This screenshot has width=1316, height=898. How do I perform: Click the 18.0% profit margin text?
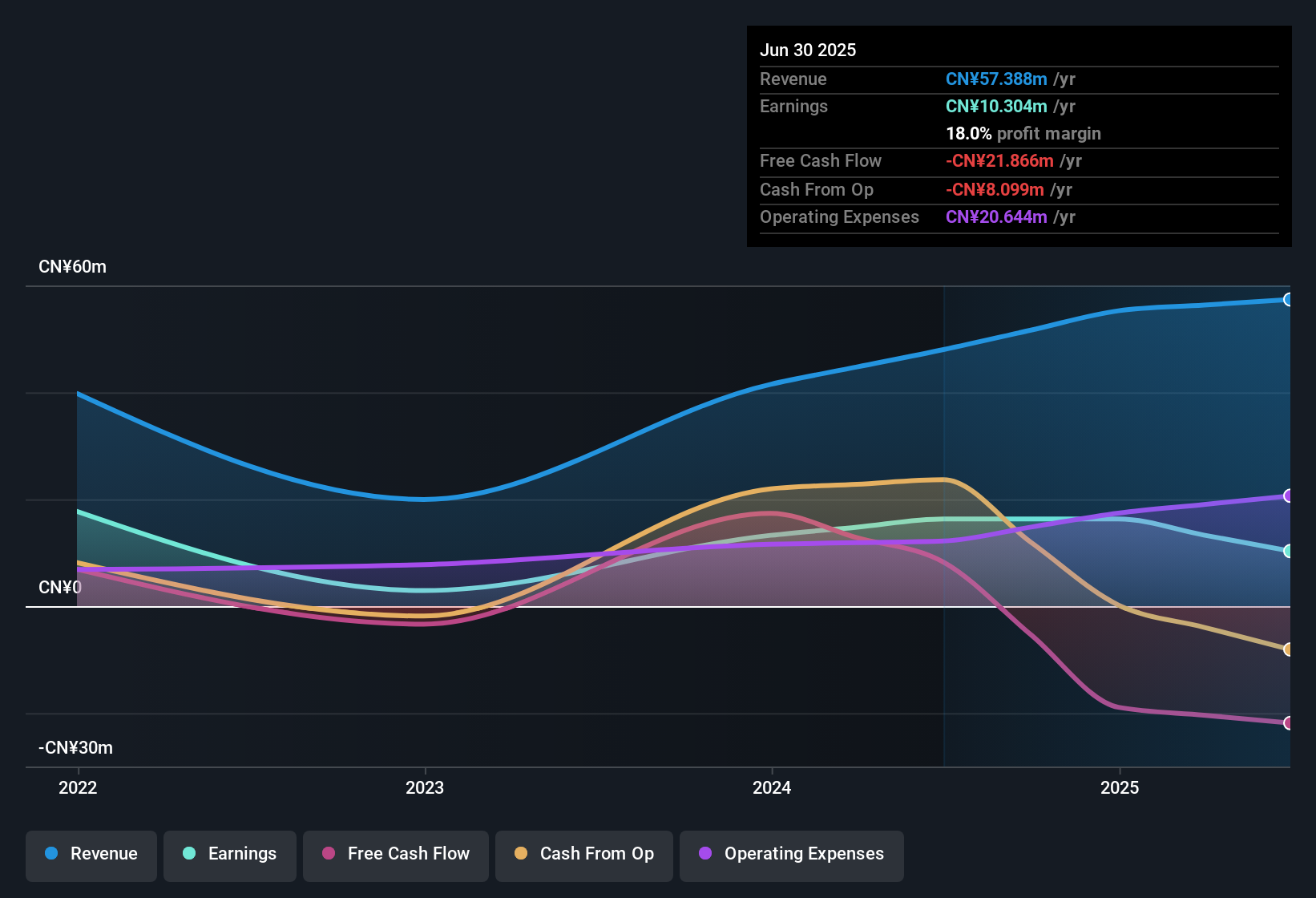tap(1023, 134)
